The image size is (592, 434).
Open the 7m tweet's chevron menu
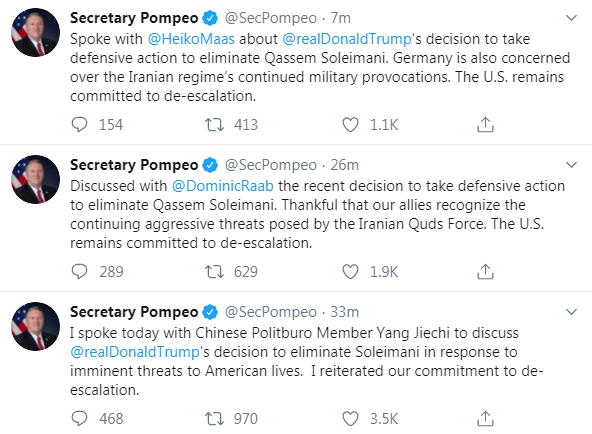tap(572, 18)
